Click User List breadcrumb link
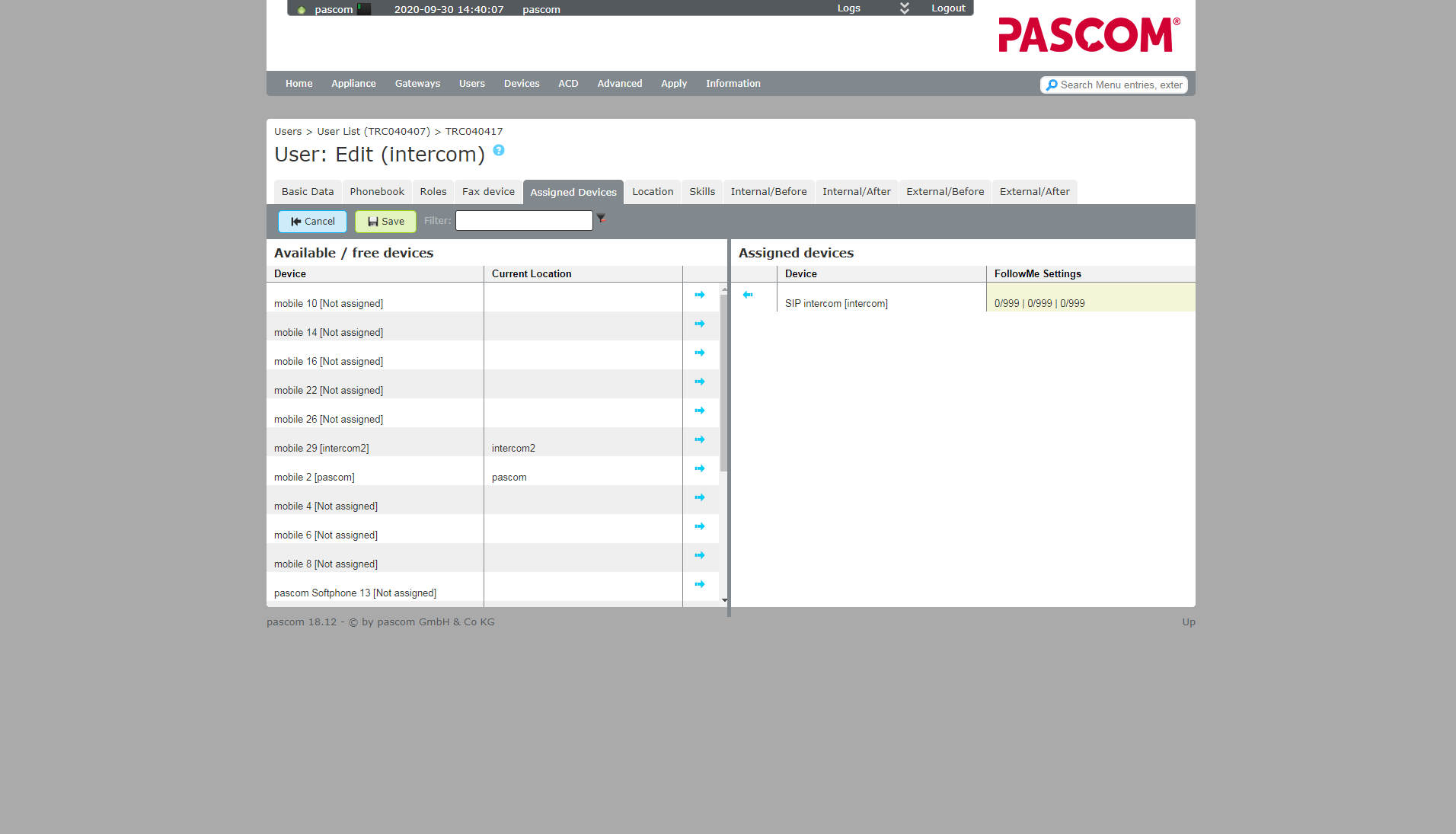This screenshot has height=834, width=1456. (x=373, y=132)
